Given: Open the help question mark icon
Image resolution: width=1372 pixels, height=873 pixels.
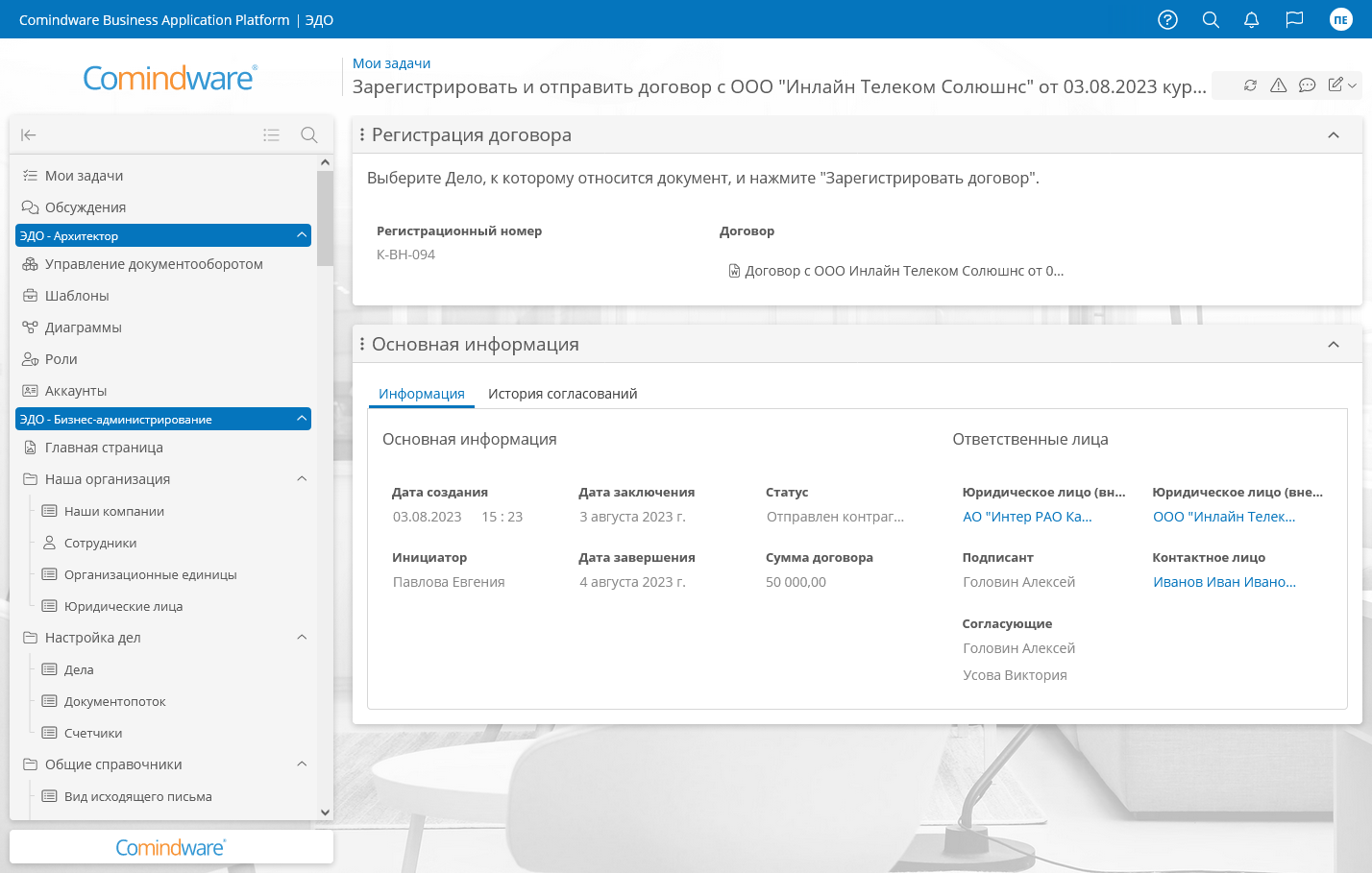Looking at the screenshot, I should click(1167, 19).
